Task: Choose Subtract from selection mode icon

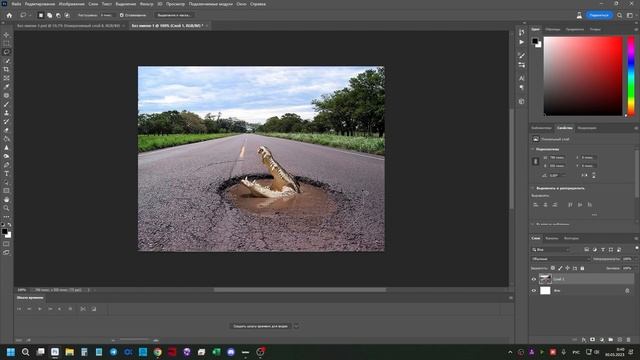Action: coord(58,15)
